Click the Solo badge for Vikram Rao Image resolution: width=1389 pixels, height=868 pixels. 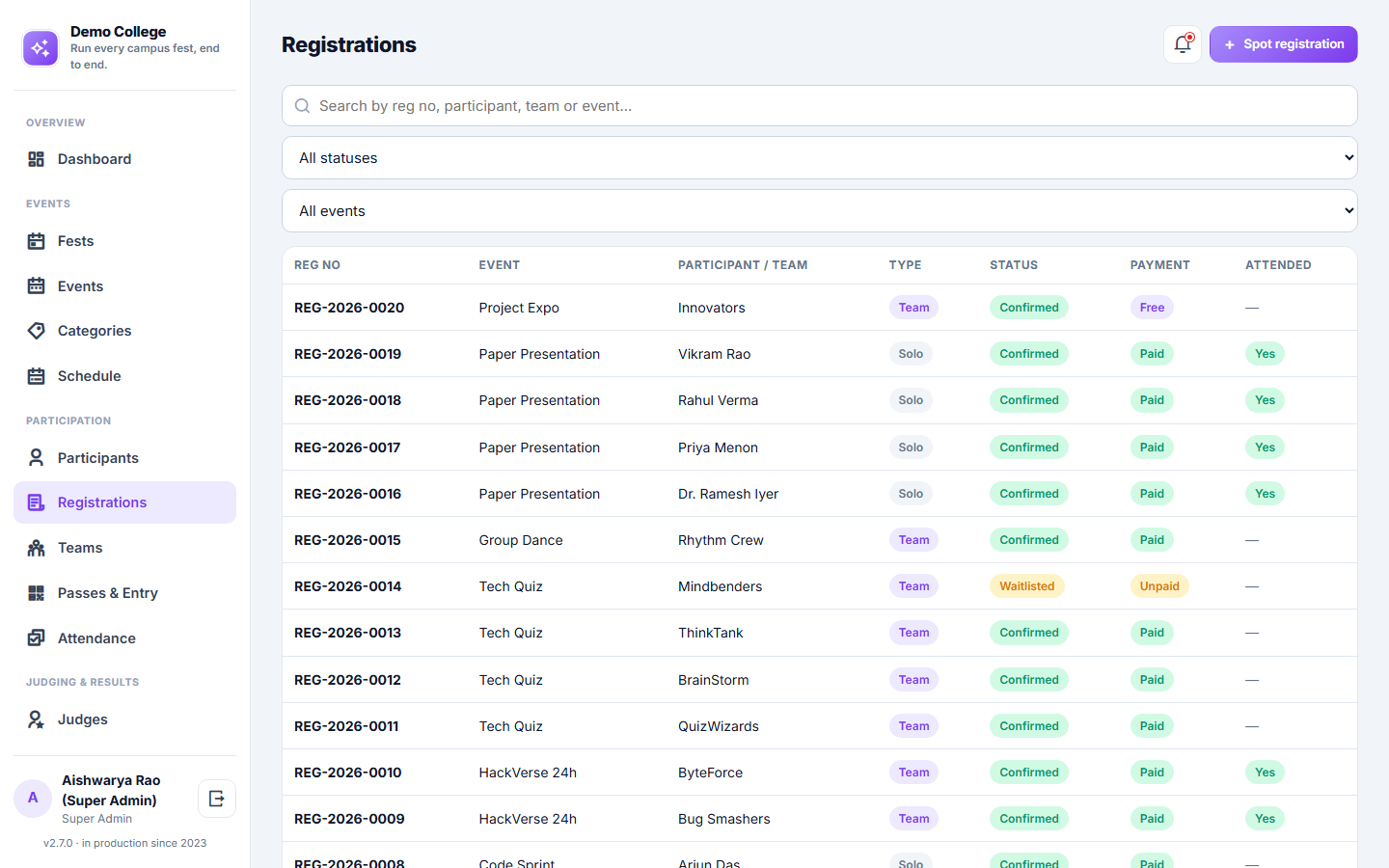tap(911, 354)
